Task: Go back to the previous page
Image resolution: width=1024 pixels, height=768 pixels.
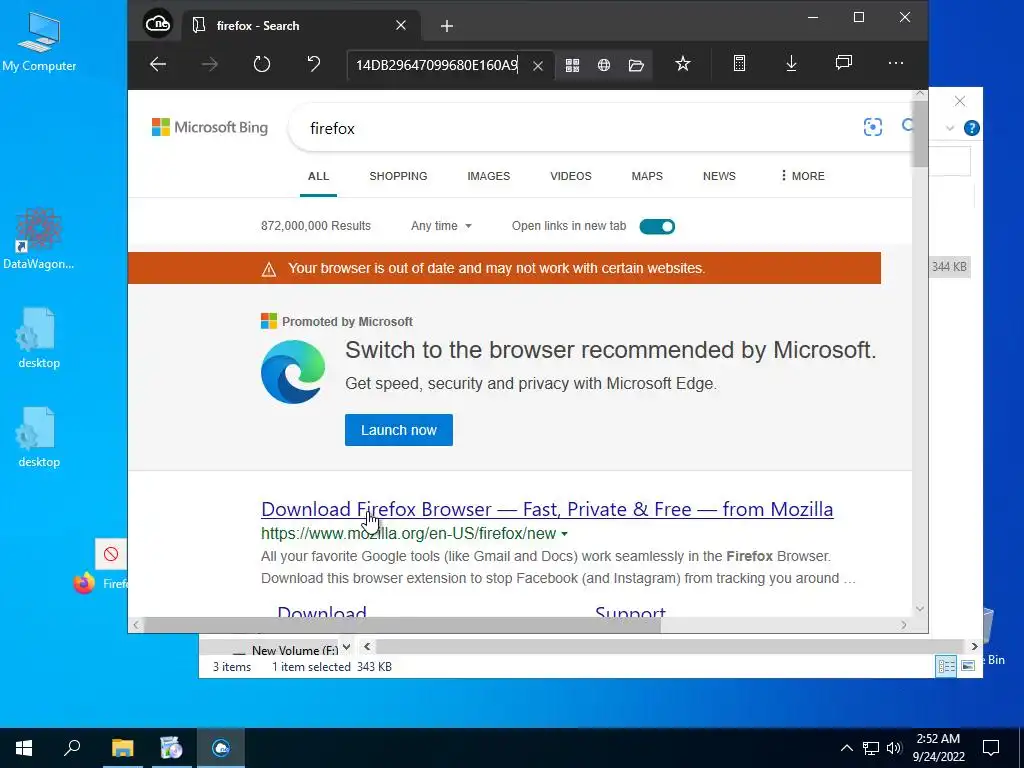Action: click(158, 64)
